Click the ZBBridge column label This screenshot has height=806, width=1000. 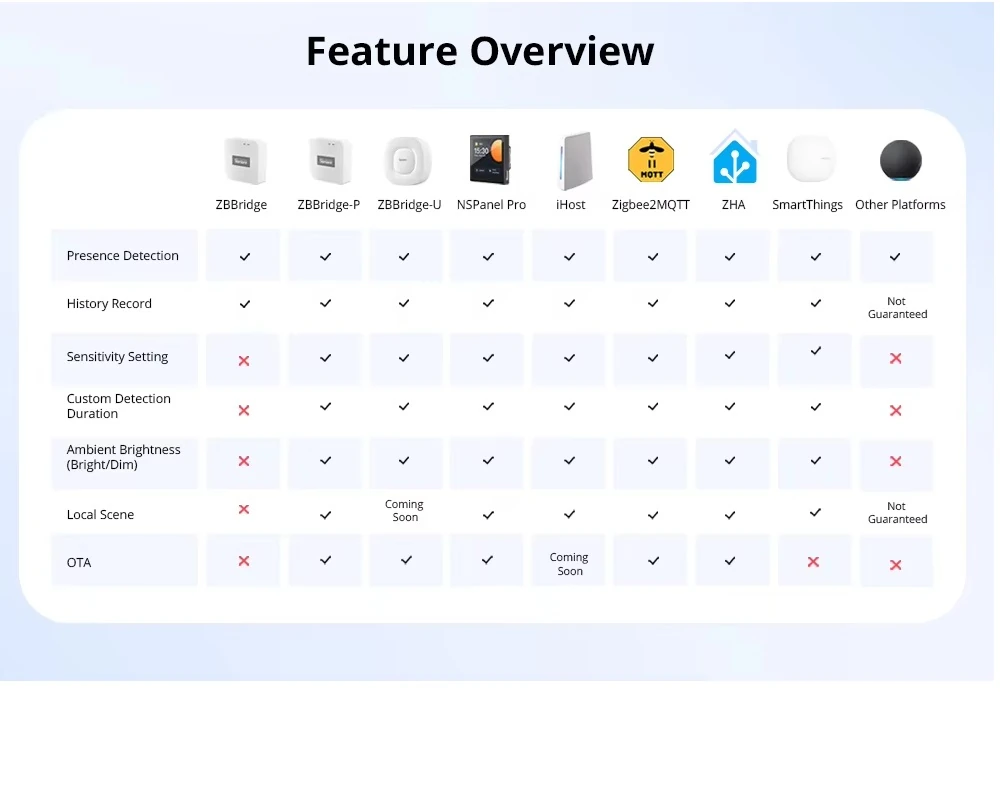(241, 205)
